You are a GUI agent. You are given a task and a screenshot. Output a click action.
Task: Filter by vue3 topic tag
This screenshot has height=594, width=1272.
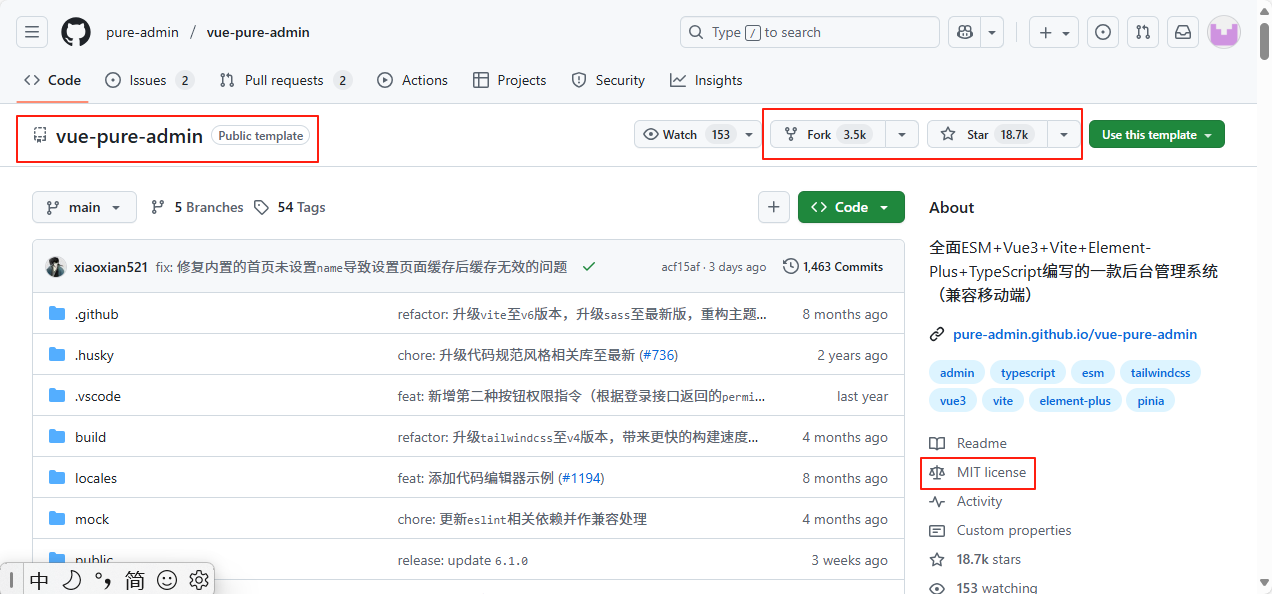[953, 400]
